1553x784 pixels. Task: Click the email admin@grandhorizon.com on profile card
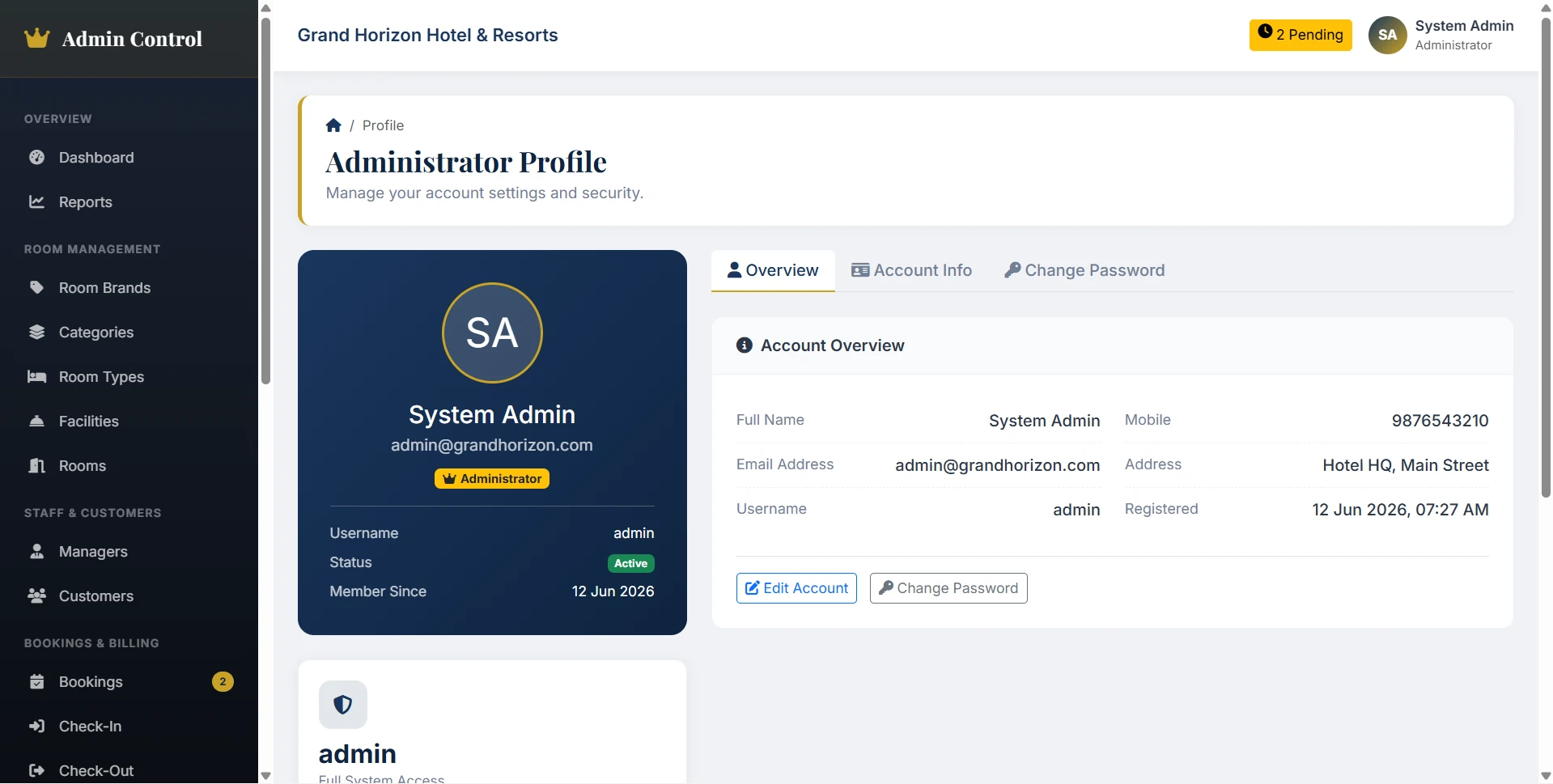(492, 445)
